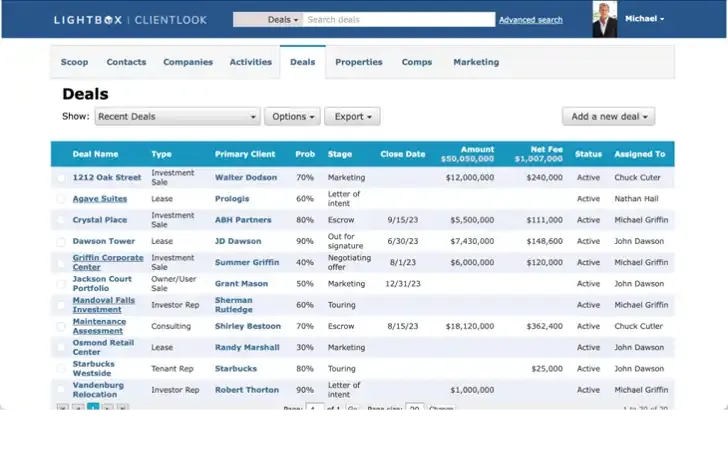
Task: Open the Advanced search link
Action: pyautogui.click(x=531, y=20)
